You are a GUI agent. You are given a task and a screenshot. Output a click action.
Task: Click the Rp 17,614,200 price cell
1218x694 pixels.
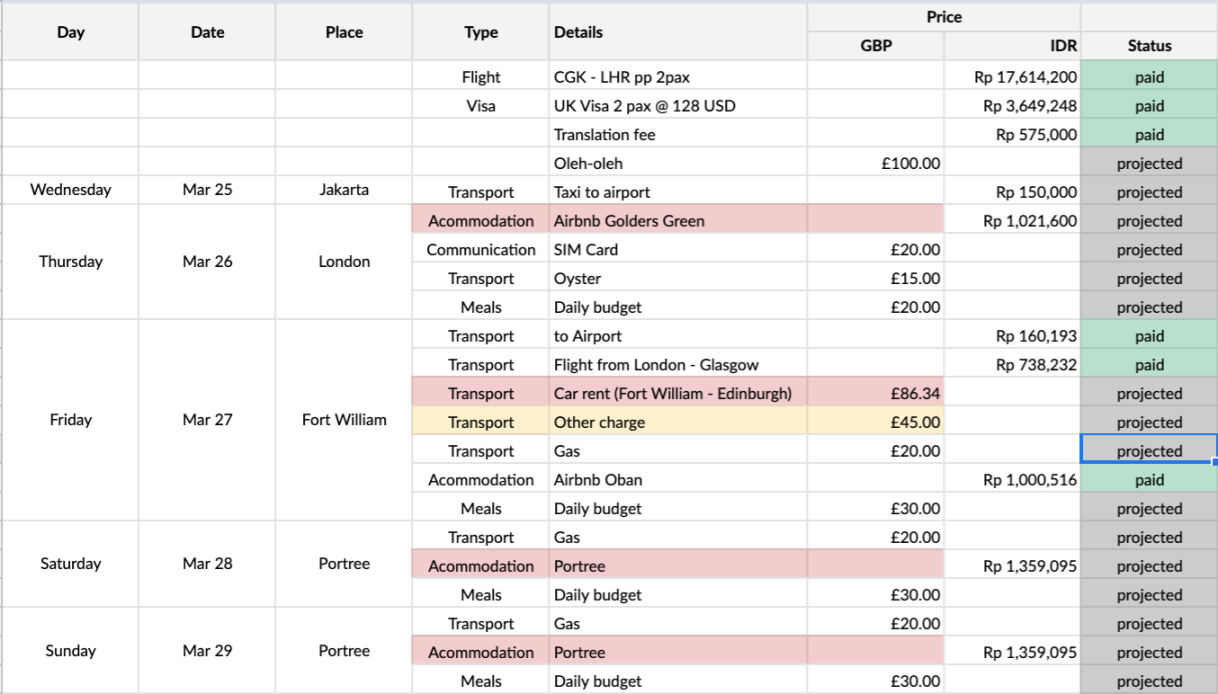click(x=1012, y=77)
